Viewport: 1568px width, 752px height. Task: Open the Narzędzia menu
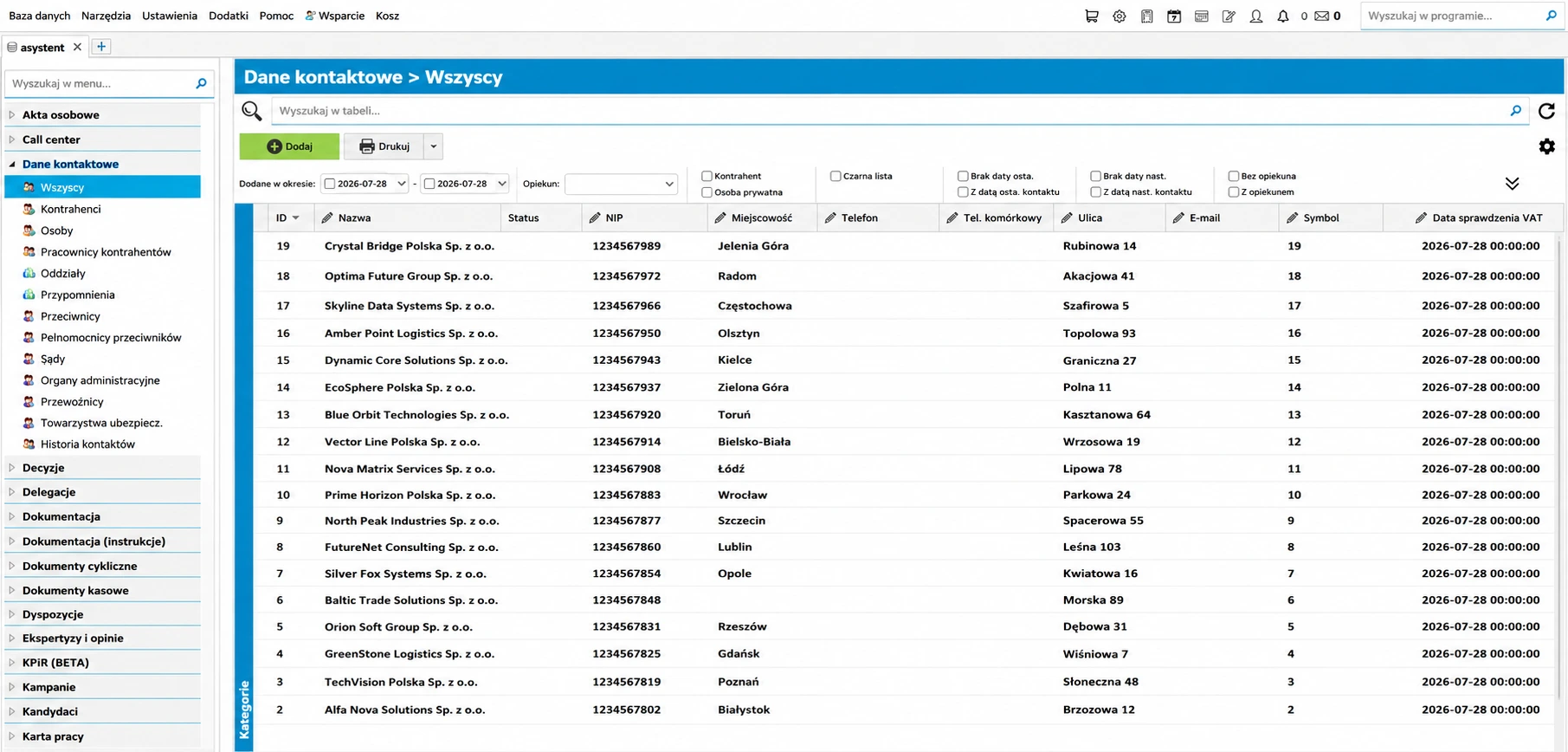point(106,16)
